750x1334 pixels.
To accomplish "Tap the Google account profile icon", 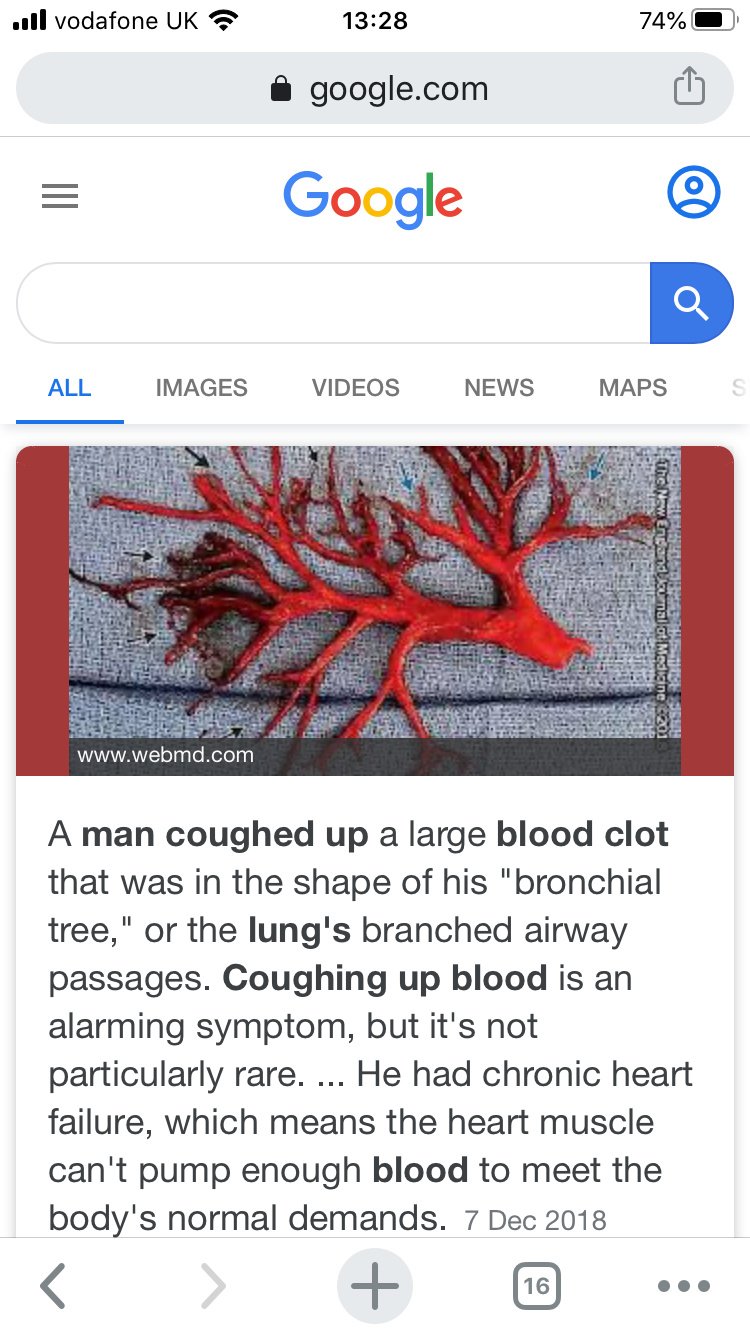I will pos(693,193).
